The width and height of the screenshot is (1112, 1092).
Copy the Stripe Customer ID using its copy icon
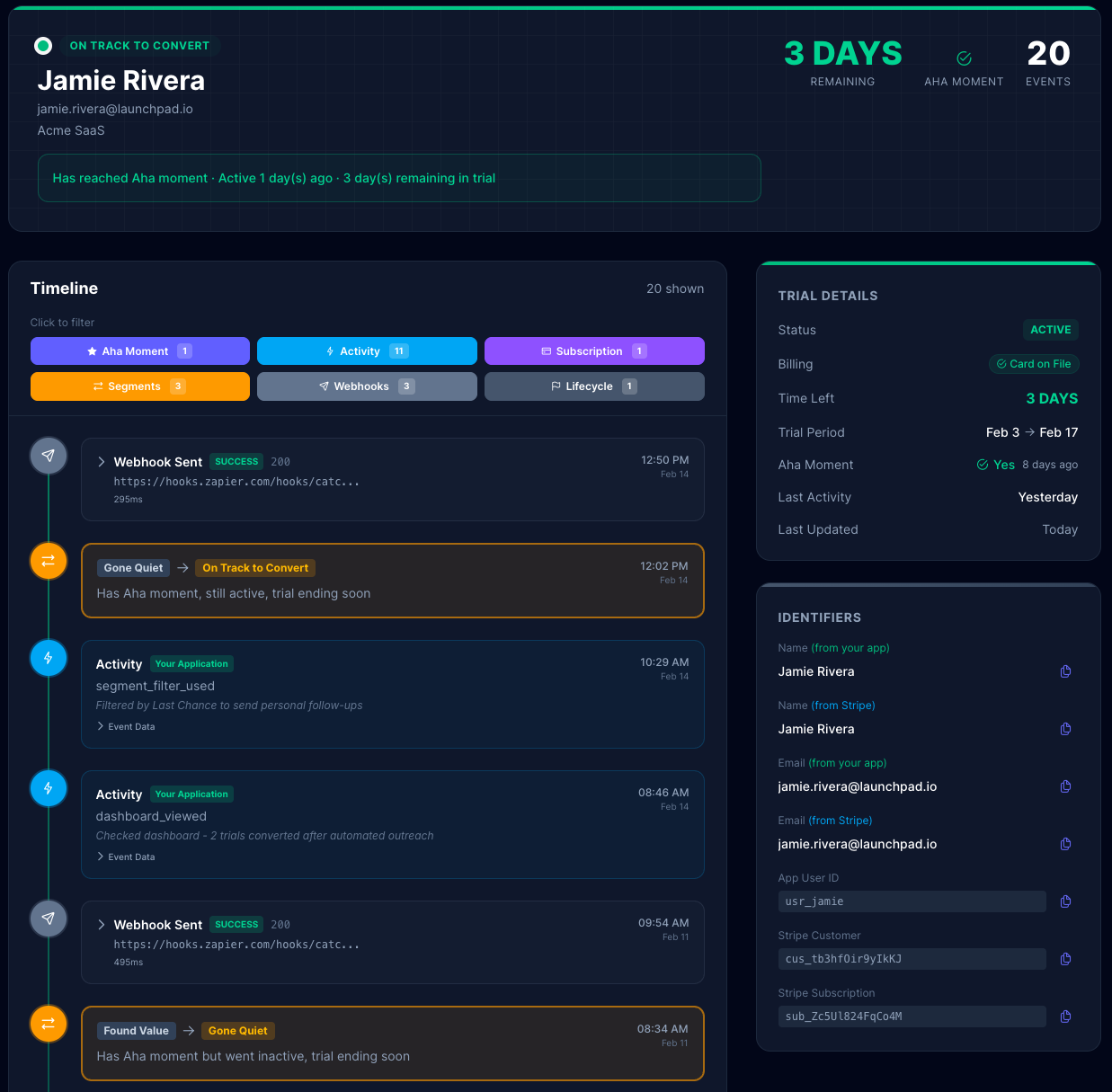1065,959
